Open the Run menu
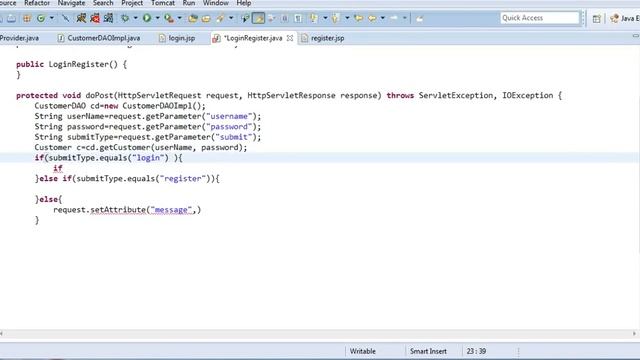Screen dimensions: 640x360 pos(189,3)
